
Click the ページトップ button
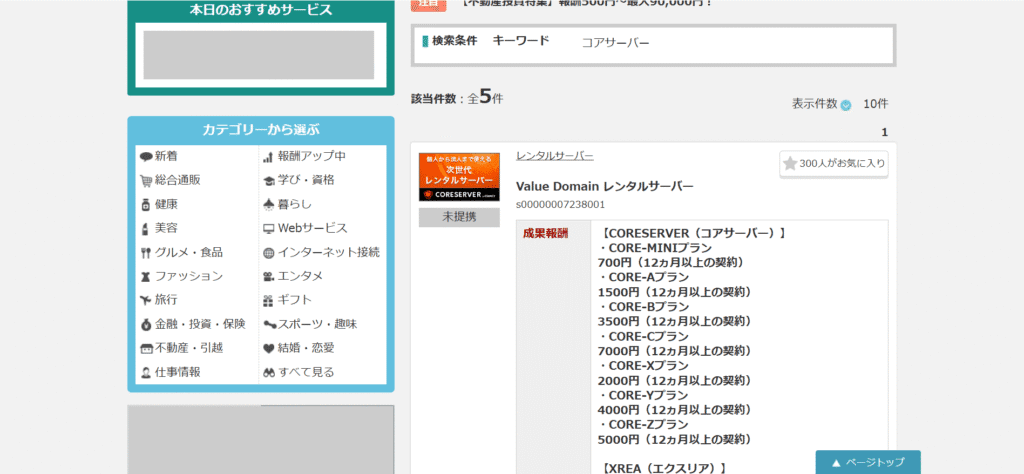[868, 462]
